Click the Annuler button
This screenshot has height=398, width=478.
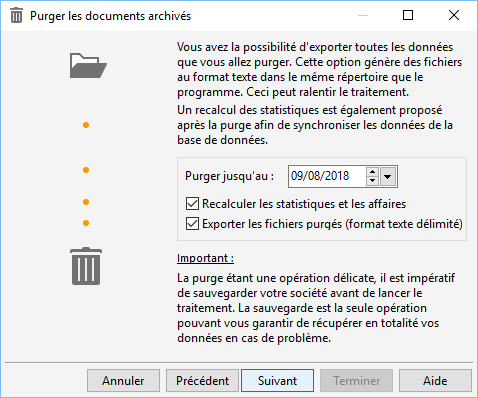(123, 380)
